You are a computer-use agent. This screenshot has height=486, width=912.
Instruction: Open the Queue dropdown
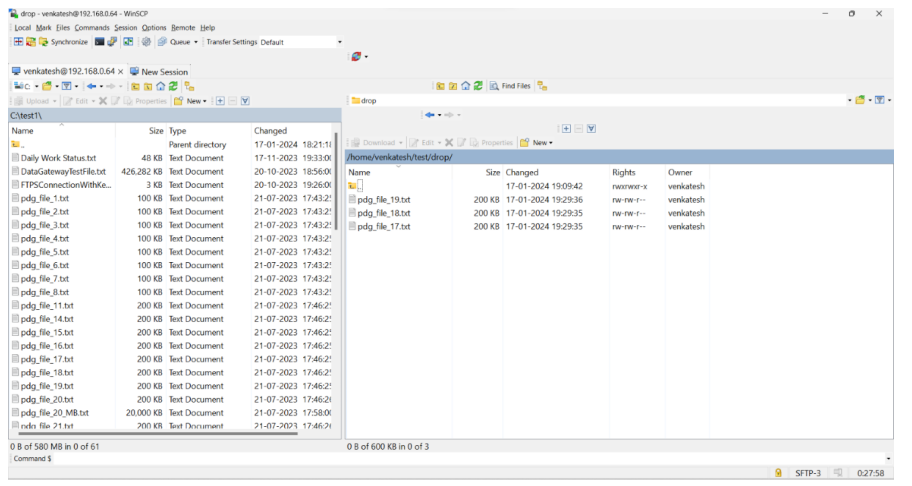(x=183, y=42)
